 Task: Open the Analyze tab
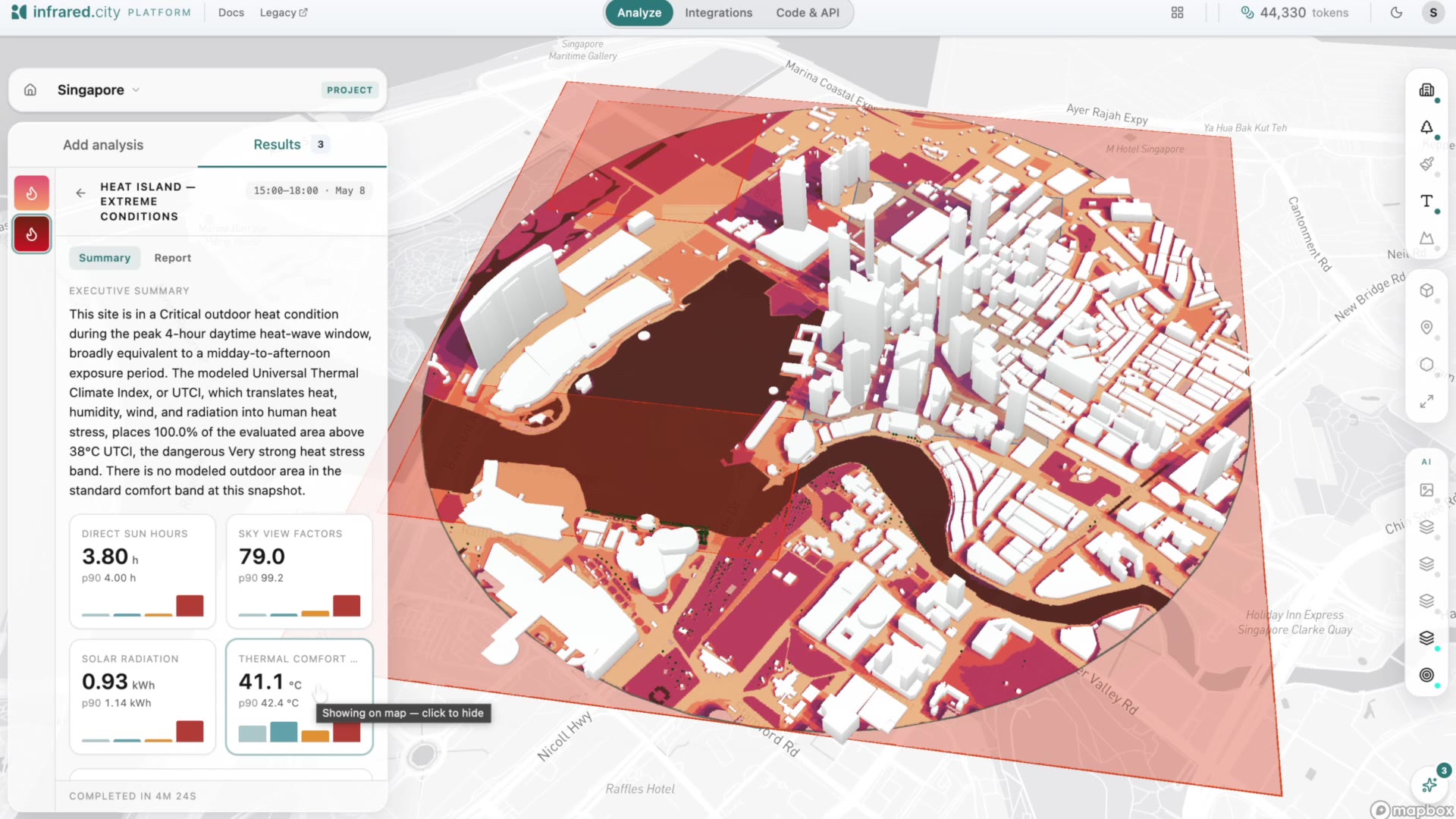(639, 13)
